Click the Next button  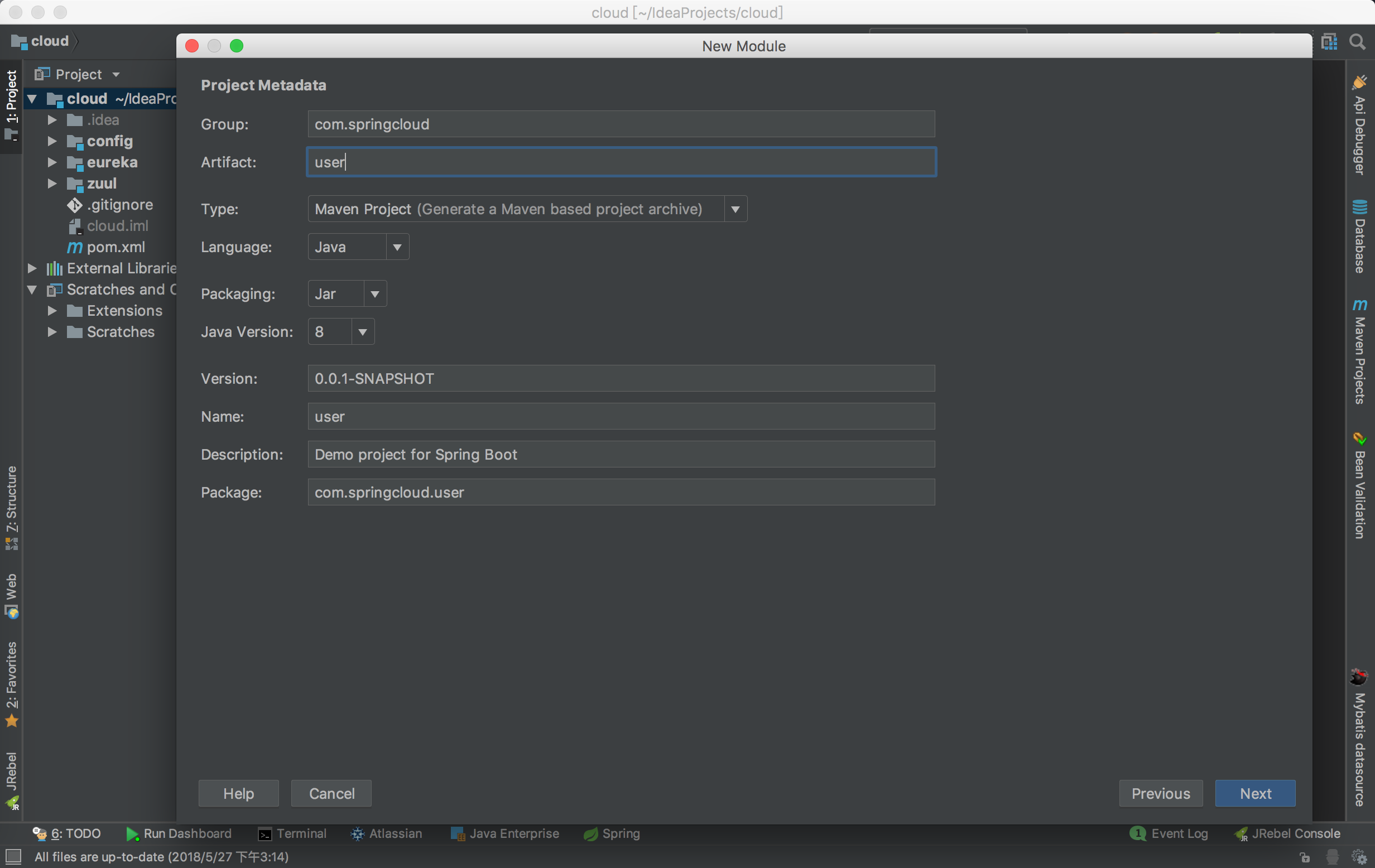(x=1254, y=793)
